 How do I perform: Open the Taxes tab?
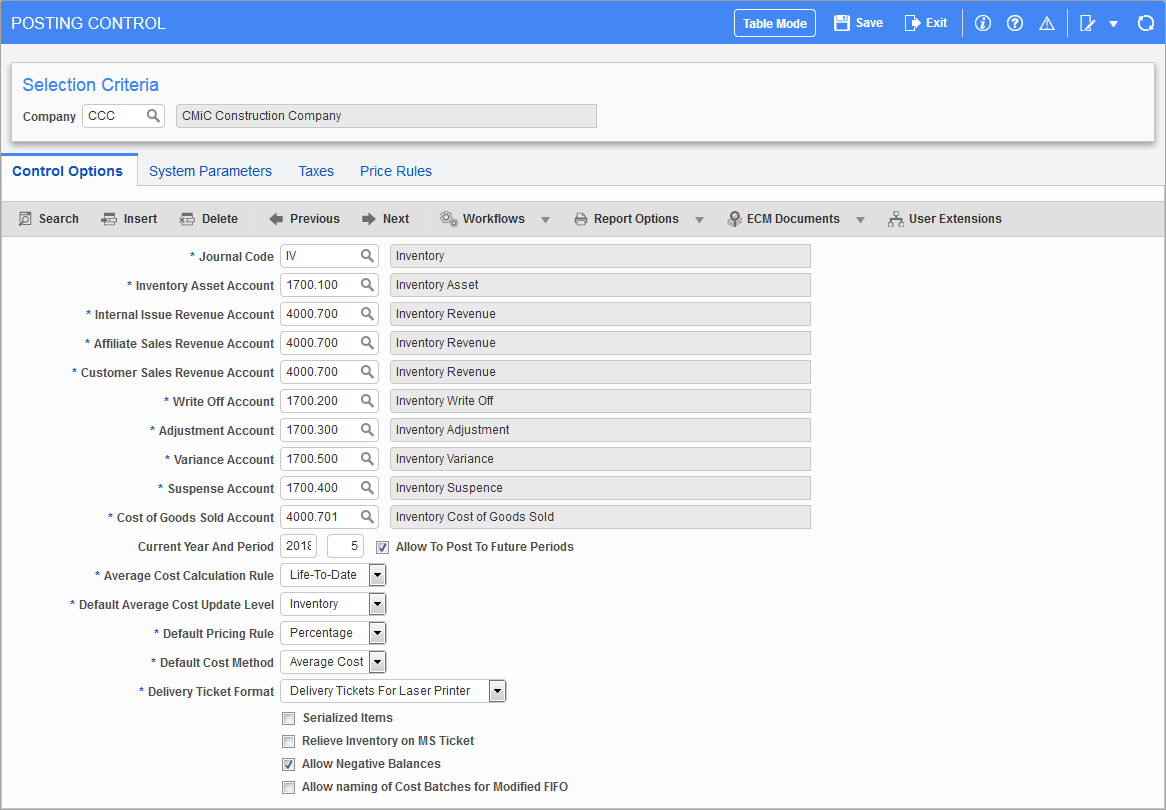[316, 171]
